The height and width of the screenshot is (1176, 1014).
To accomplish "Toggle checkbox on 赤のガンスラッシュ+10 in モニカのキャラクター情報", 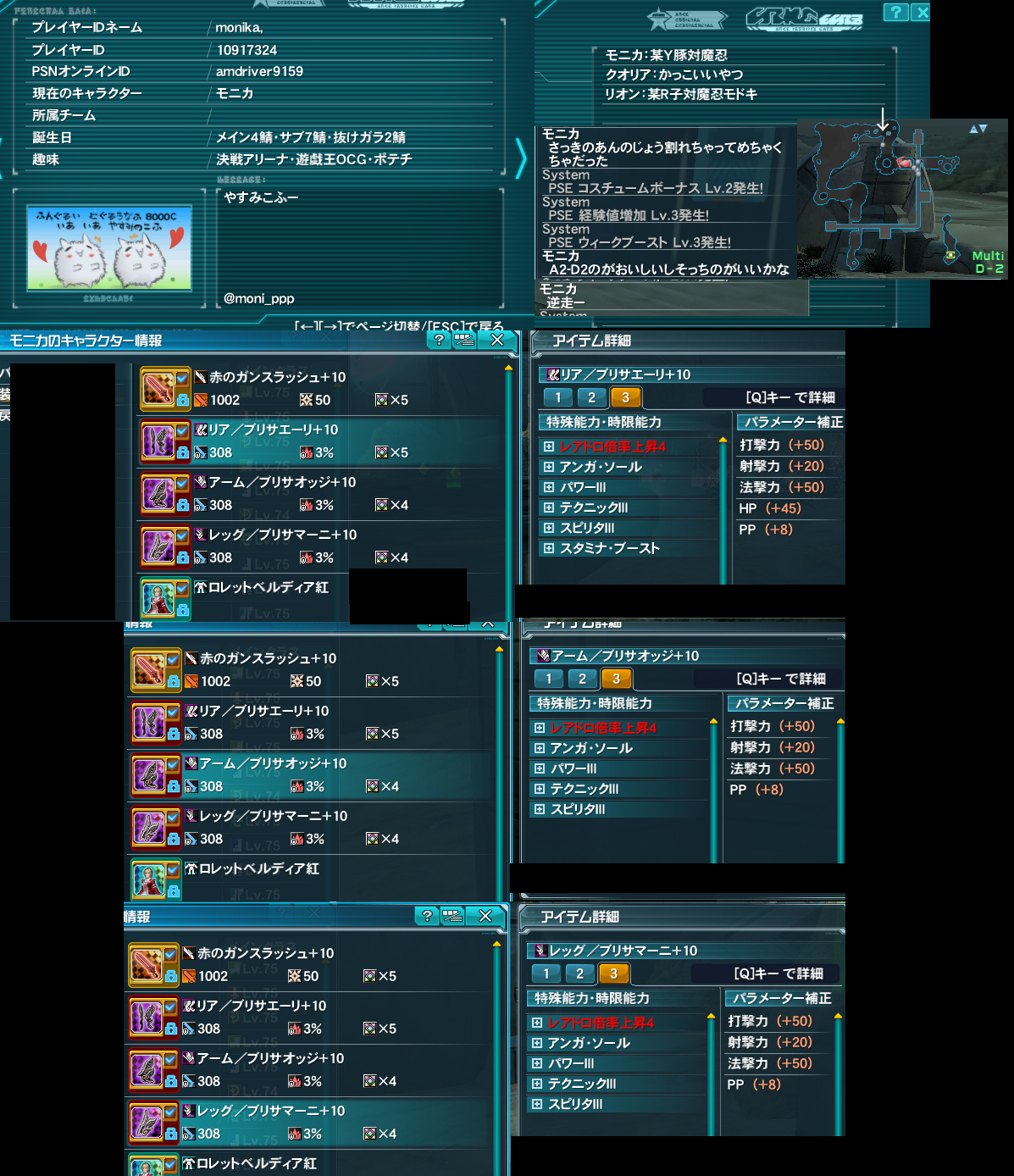I will 183,378.
